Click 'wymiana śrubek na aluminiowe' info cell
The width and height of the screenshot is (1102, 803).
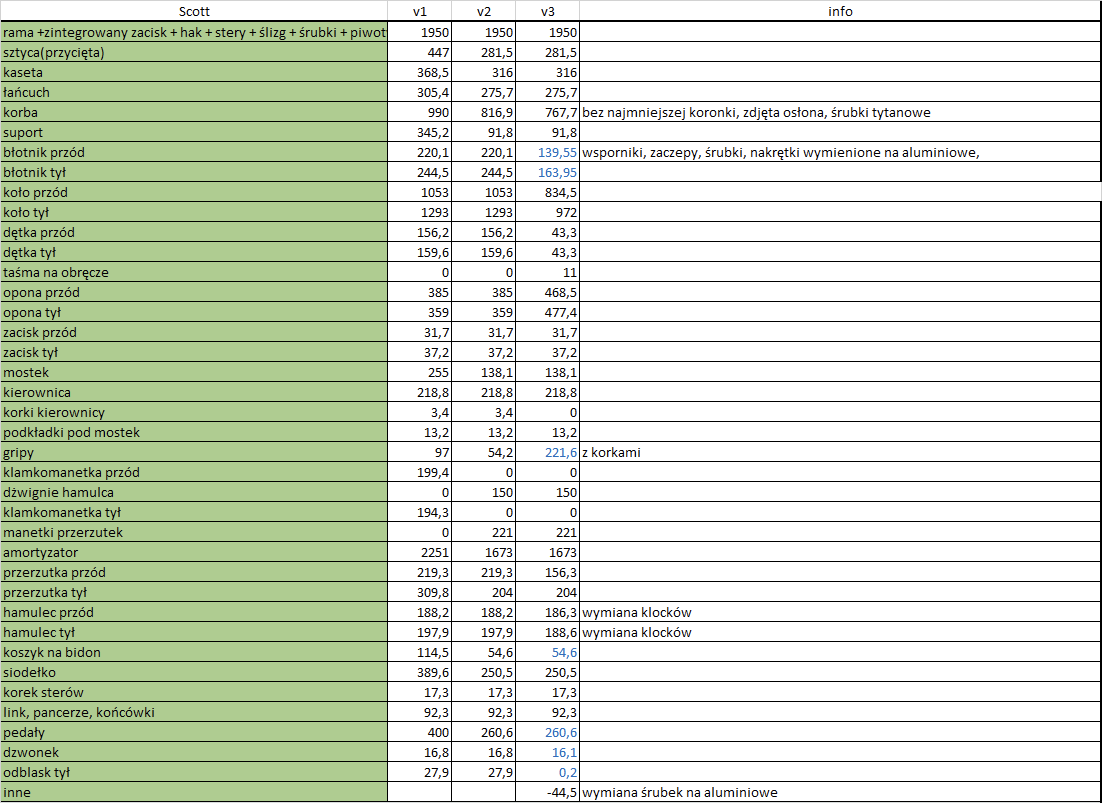pos(680,792)
